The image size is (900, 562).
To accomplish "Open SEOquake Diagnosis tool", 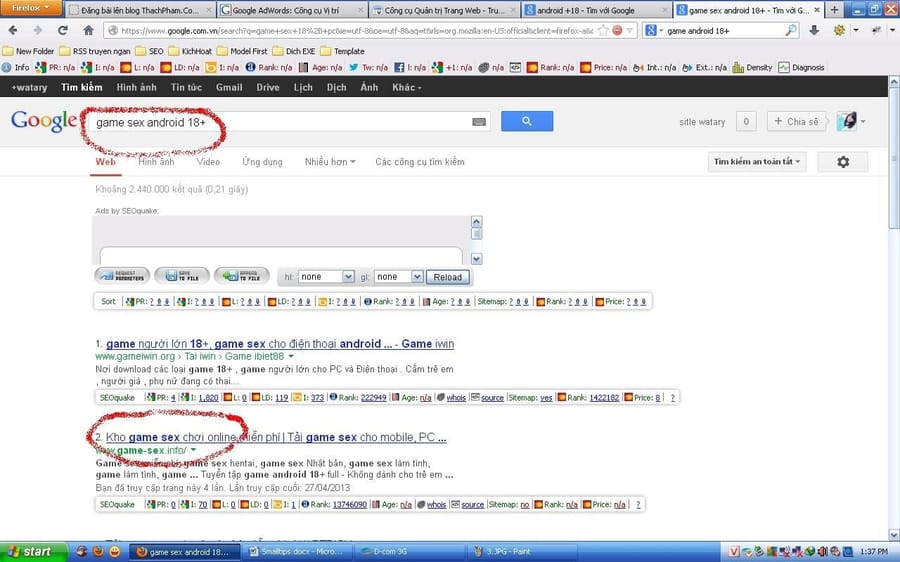I will pos(801,67).
